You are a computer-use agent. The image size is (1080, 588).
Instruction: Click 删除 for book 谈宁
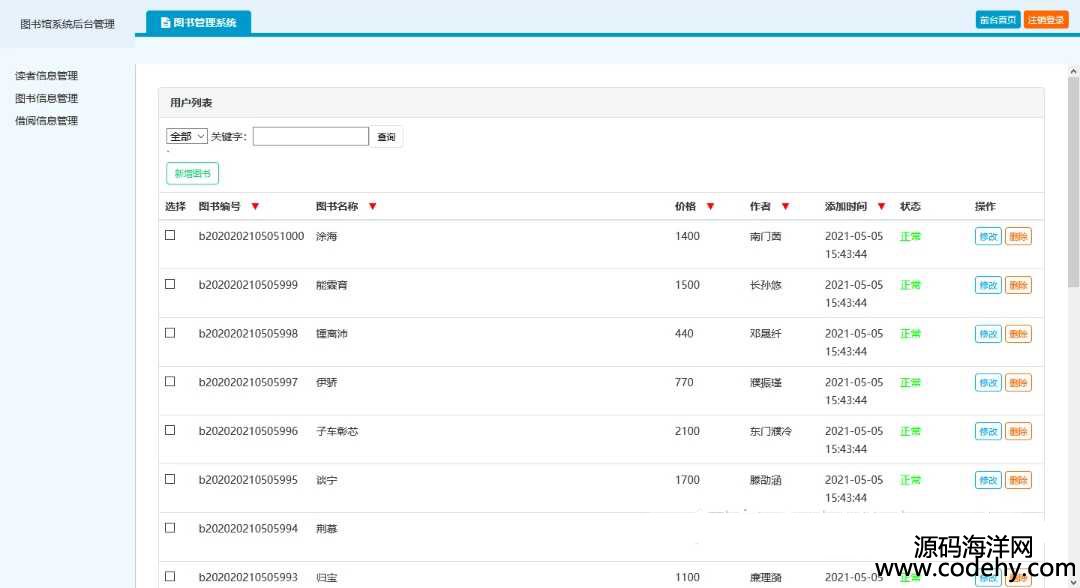tap(1018, 480)
